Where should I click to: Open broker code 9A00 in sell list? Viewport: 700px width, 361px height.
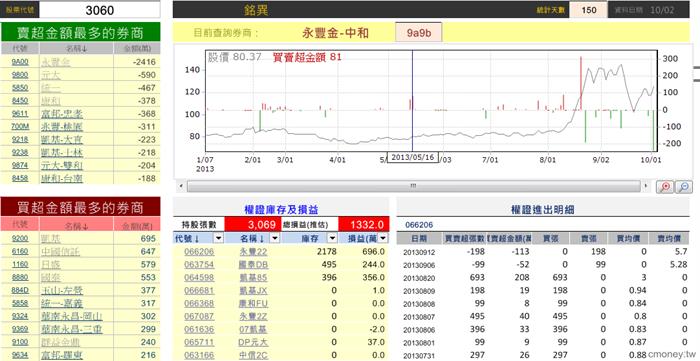click(20, 62)
